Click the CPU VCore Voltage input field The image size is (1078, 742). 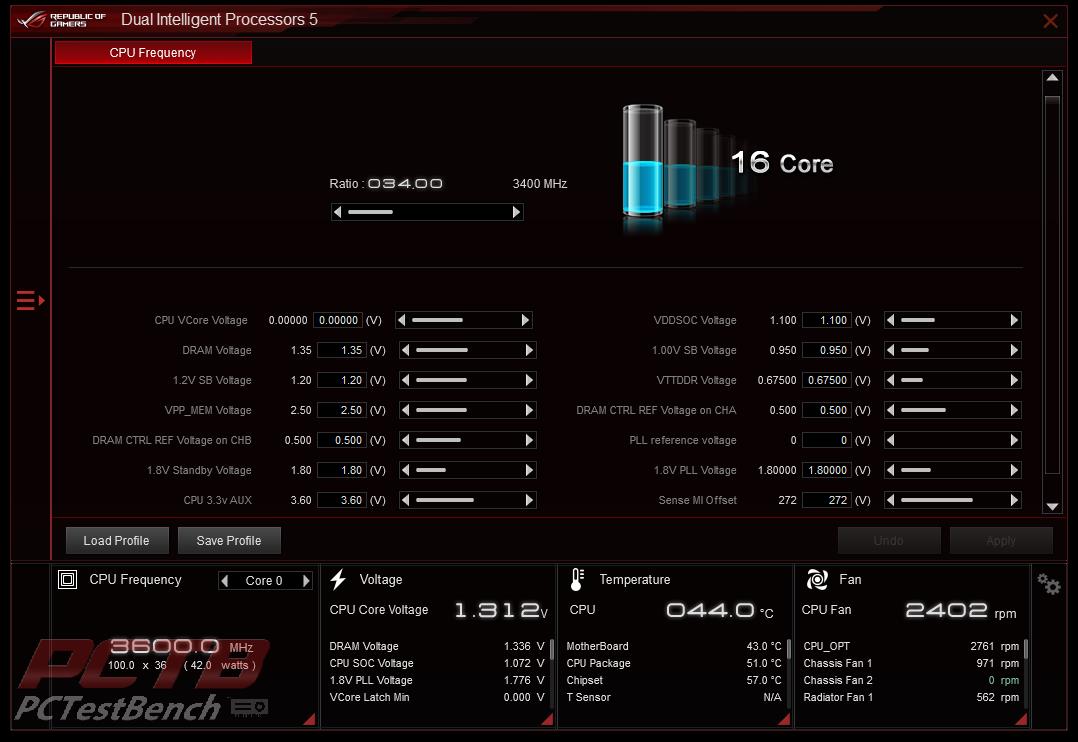tap(338, 320)
